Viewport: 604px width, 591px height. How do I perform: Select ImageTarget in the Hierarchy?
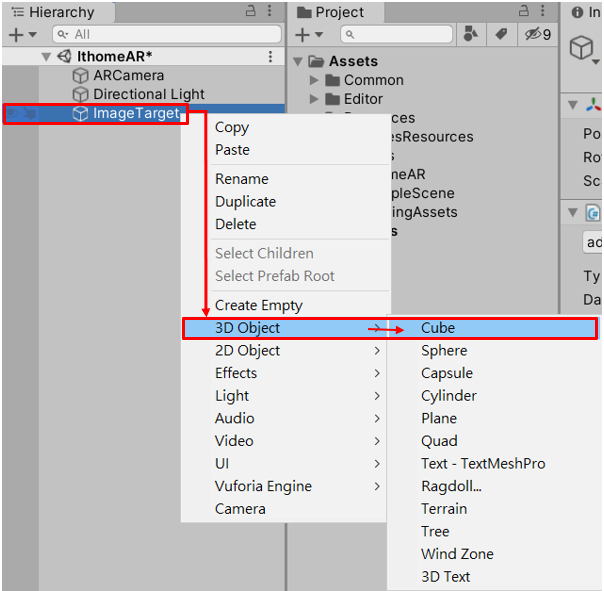(x=136, y=113)
